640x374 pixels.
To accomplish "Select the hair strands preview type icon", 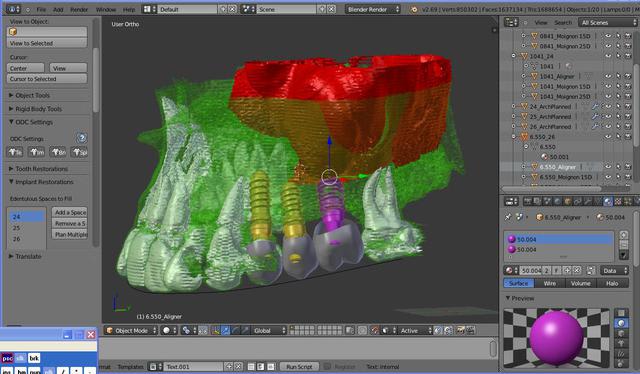I will 621,354.
